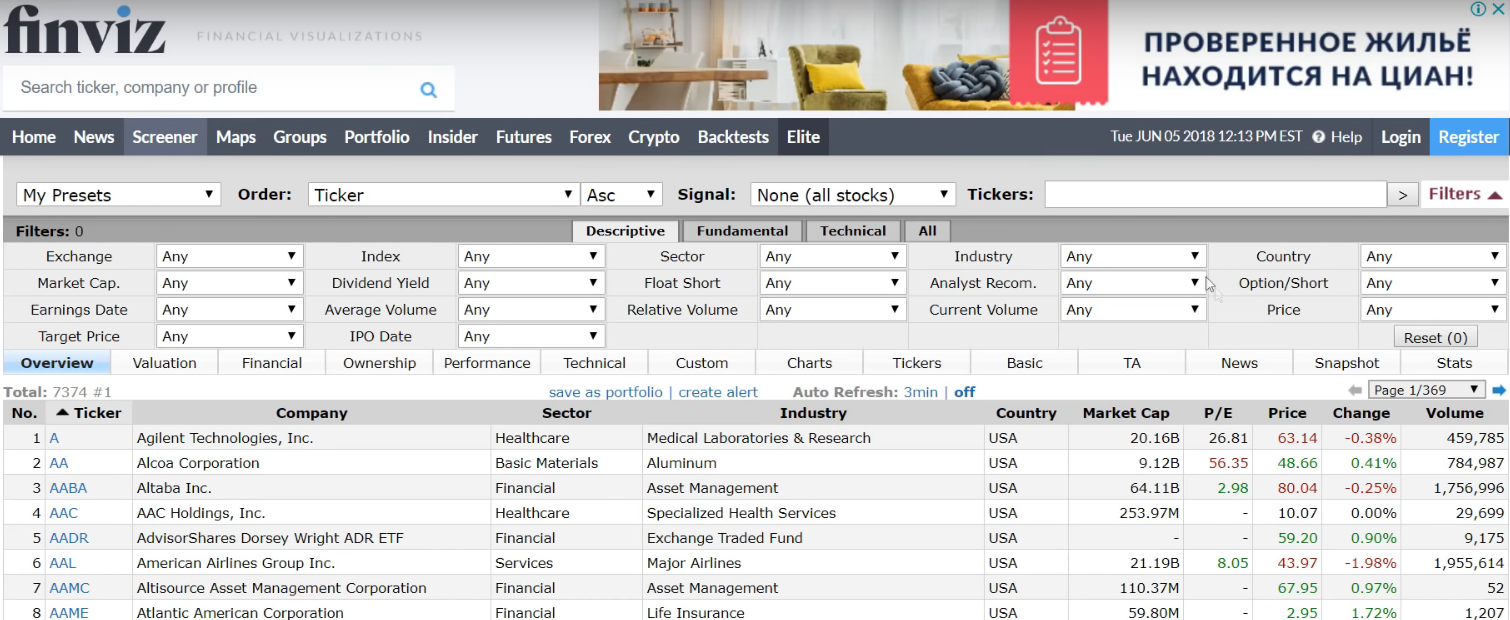The width and height of the screenshot is (1510, 620).
Task: Open the Stats view tab
Action: click(1454, 363)
